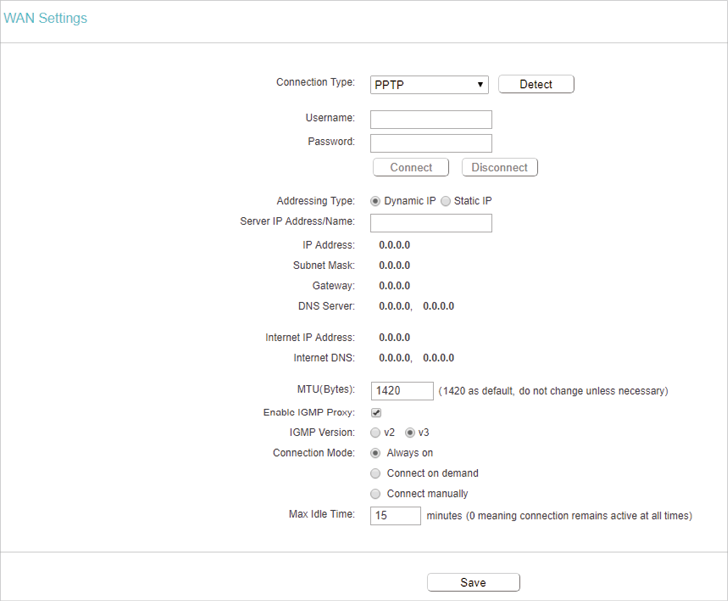728x601 pixels.
Task: Click the MTU(Bytes) field showing 1420
Action: pos(402,391)
